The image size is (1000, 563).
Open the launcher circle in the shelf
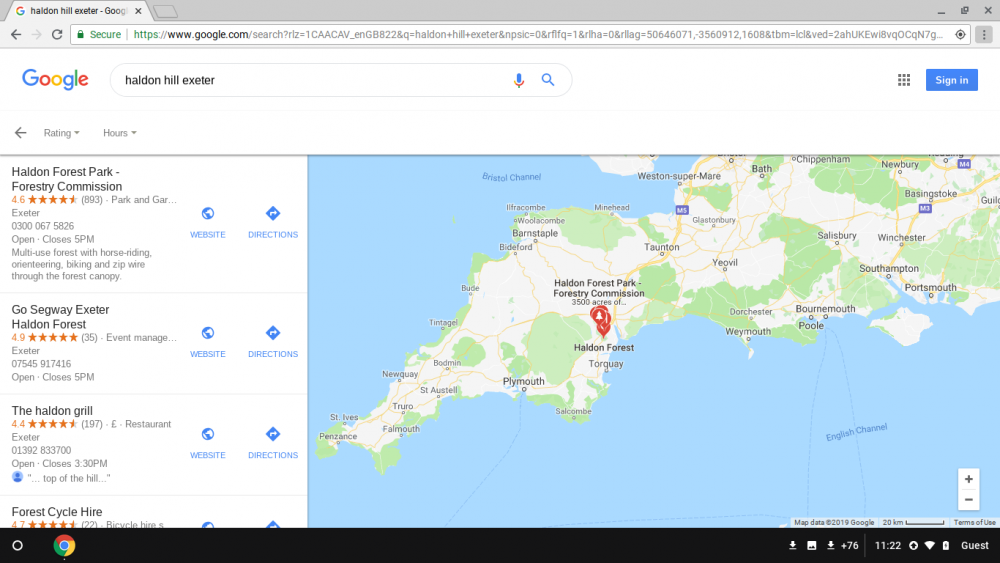[x=18, y=545]
